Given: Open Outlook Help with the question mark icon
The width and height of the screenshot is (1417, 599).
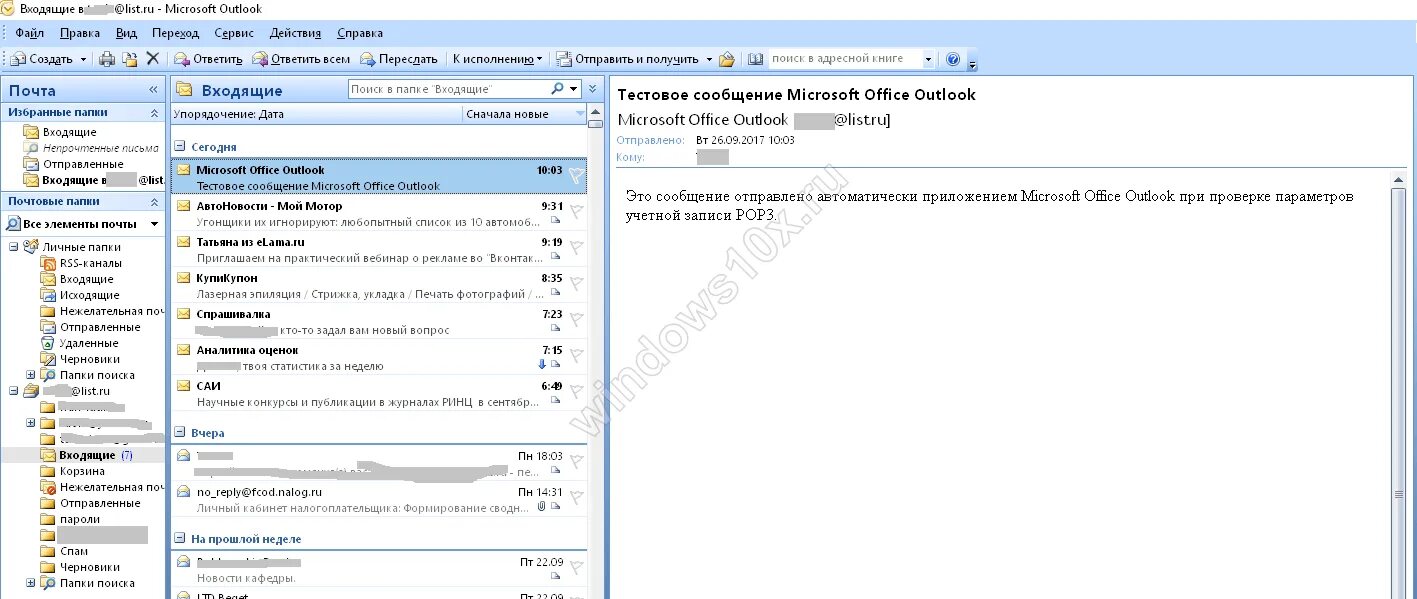Looking at the screenshot, I should (x=953, y=59).
